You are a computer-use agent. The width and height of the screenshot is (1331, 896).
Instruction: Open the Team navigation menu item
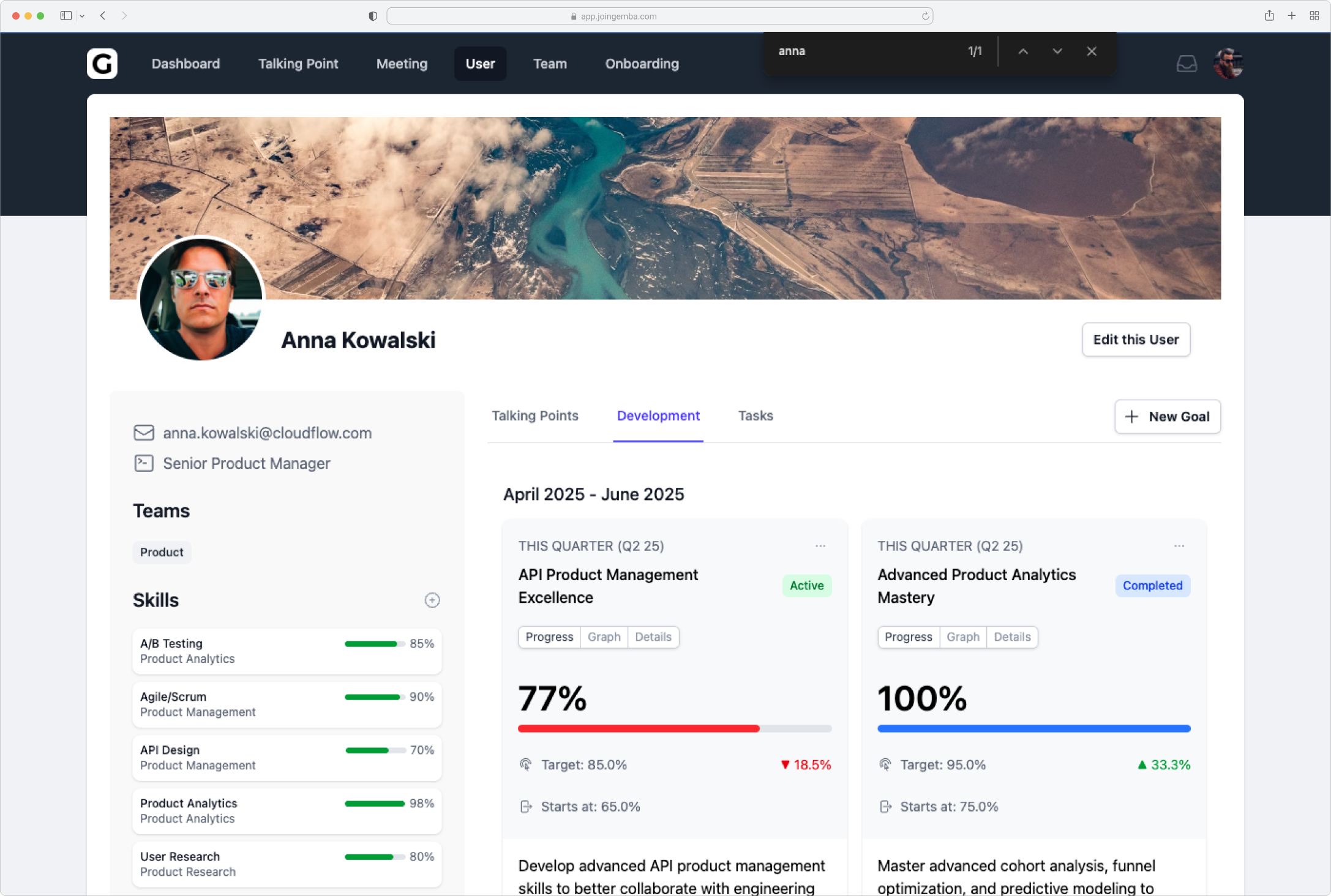point(550,64)
